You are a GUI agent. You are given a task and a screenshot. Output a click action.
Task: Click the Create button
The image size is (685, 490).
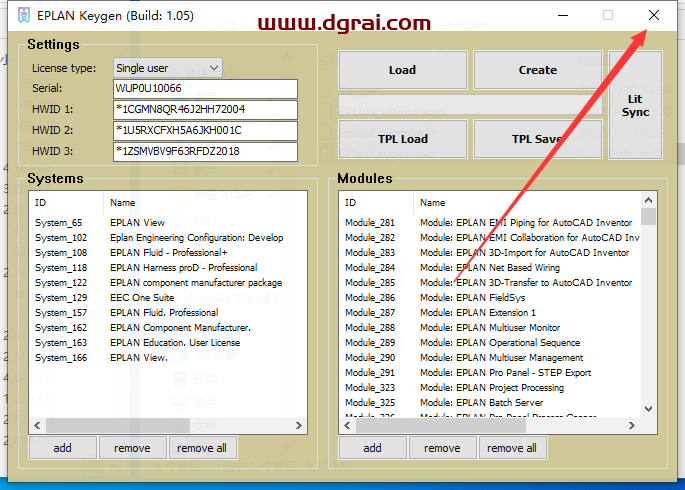(x=538, y=70)
